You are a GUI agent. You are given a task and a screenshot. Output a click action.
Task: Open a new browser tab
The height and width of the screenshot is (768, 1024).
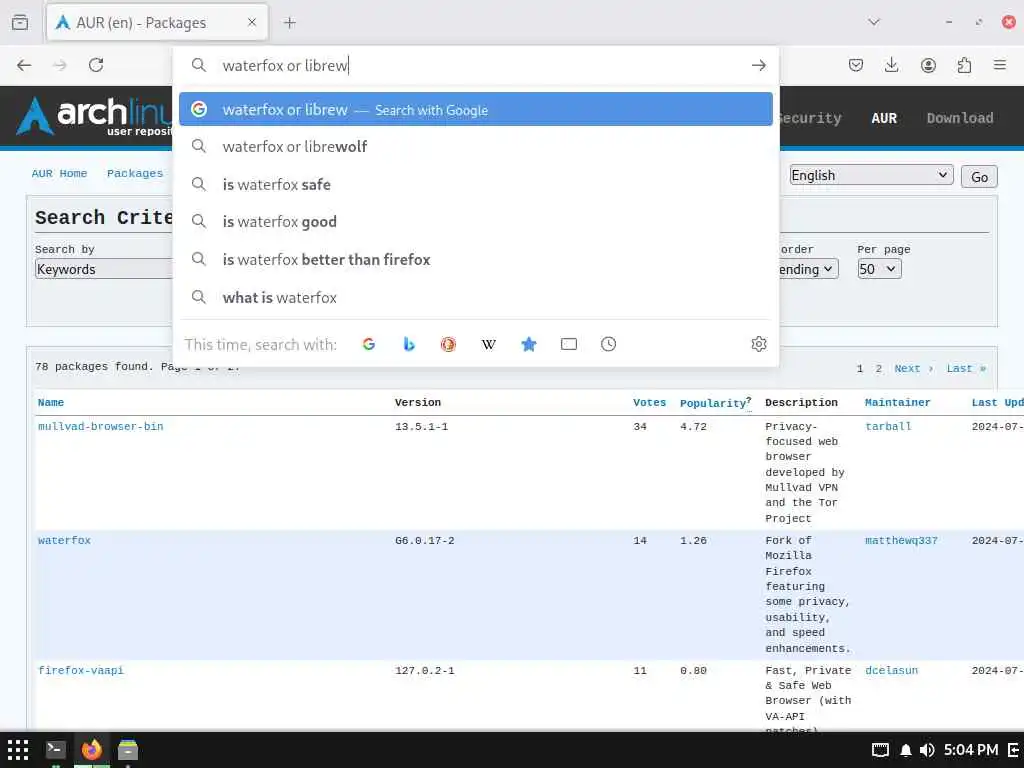(290, 23)
